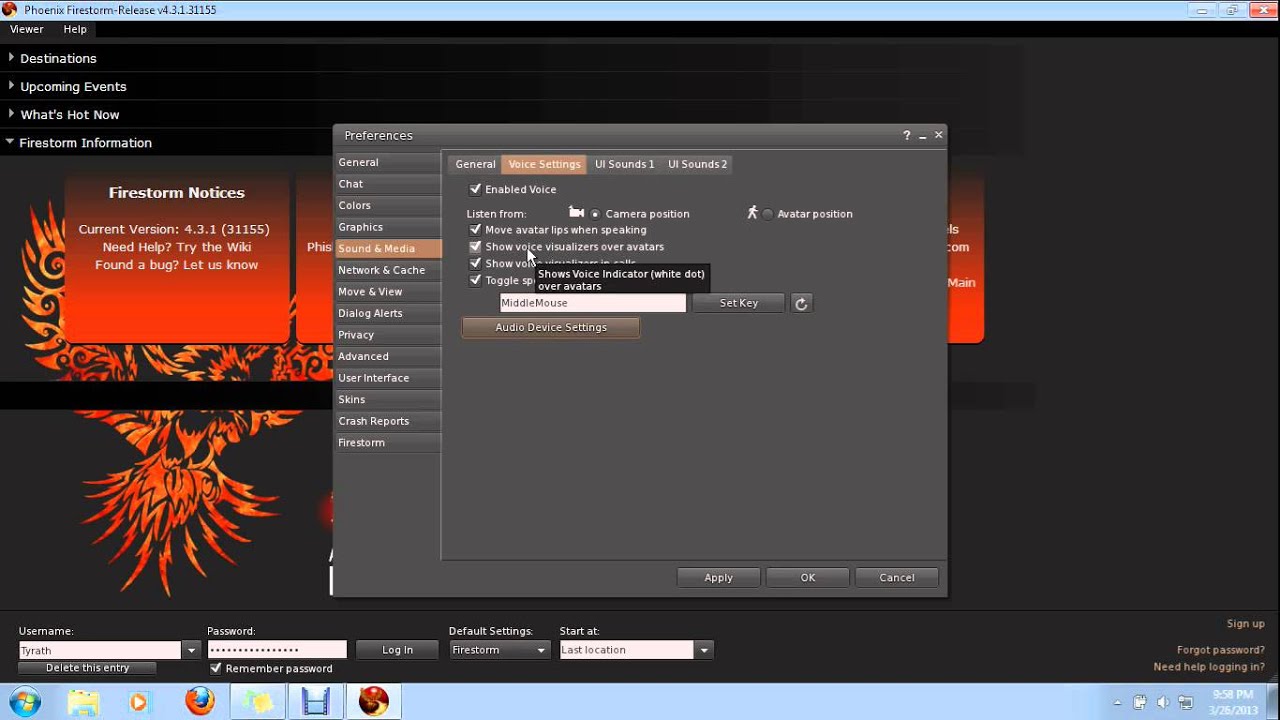The image size is (1280, 720).
Task: Click the avatar figure icon beside Avatar position
Action: (752, 213)
